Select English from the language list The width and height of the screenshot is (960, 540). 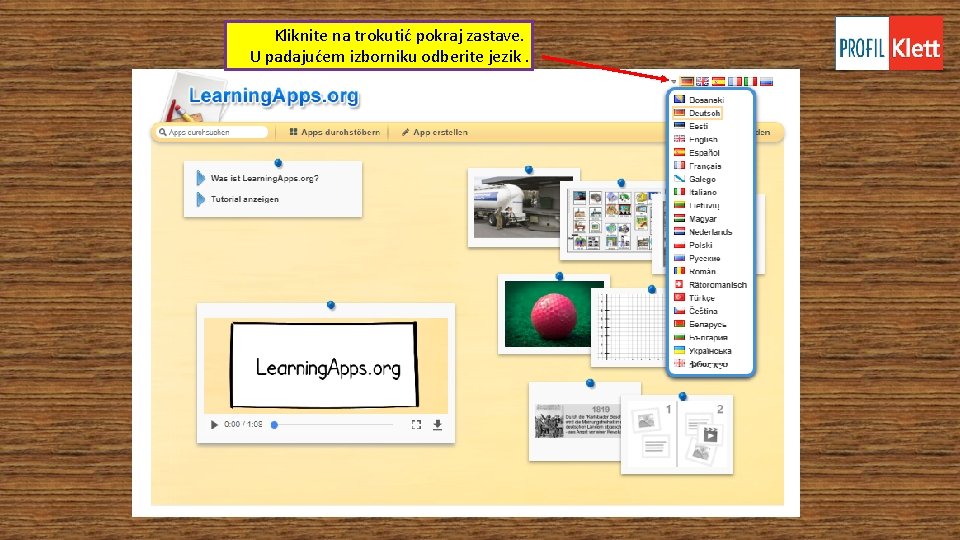click(696, 140)
